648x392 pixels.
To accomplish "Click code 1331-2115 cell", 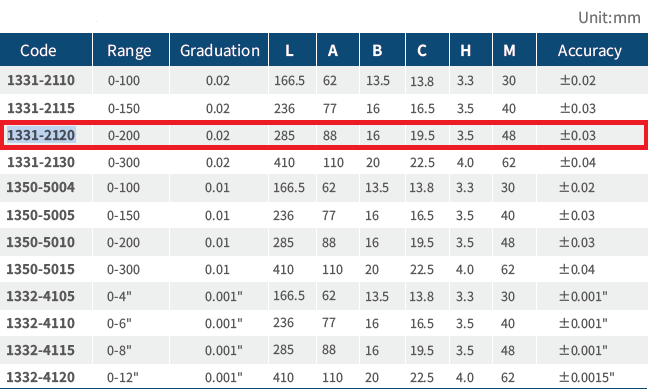I will point(41,108).
